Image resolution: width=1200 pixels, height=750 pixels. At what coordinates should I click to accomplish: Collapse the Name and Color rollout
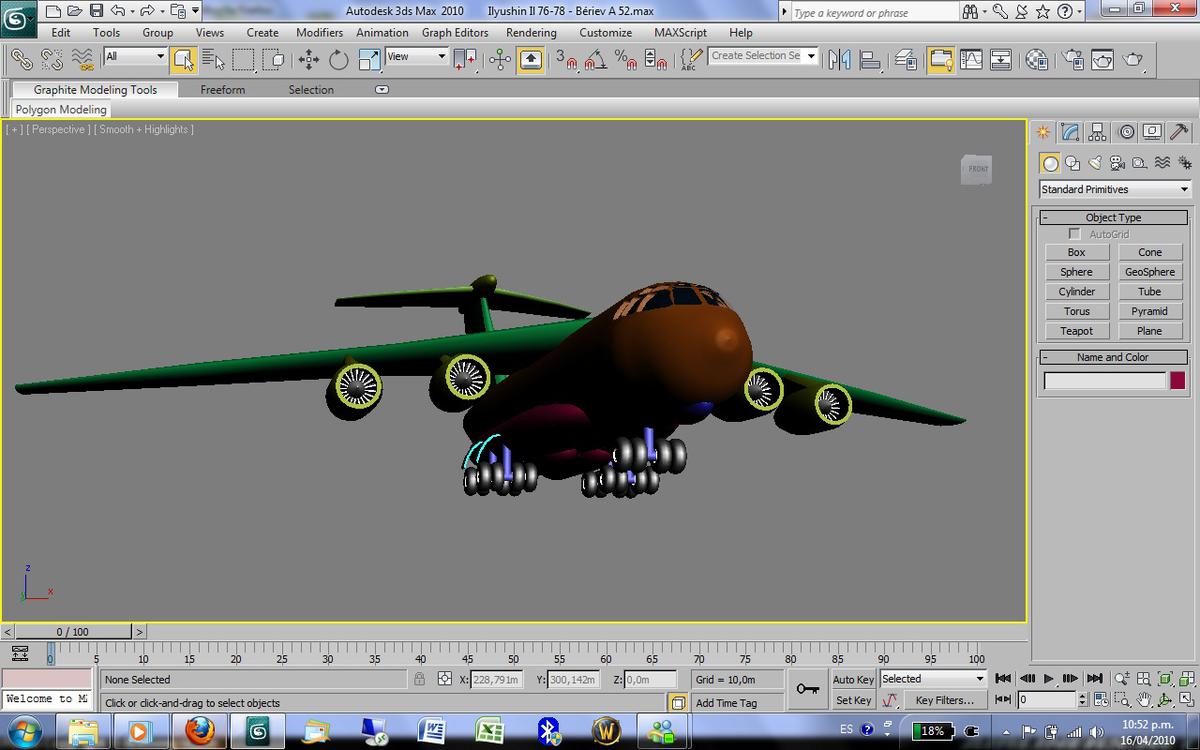1114,357
